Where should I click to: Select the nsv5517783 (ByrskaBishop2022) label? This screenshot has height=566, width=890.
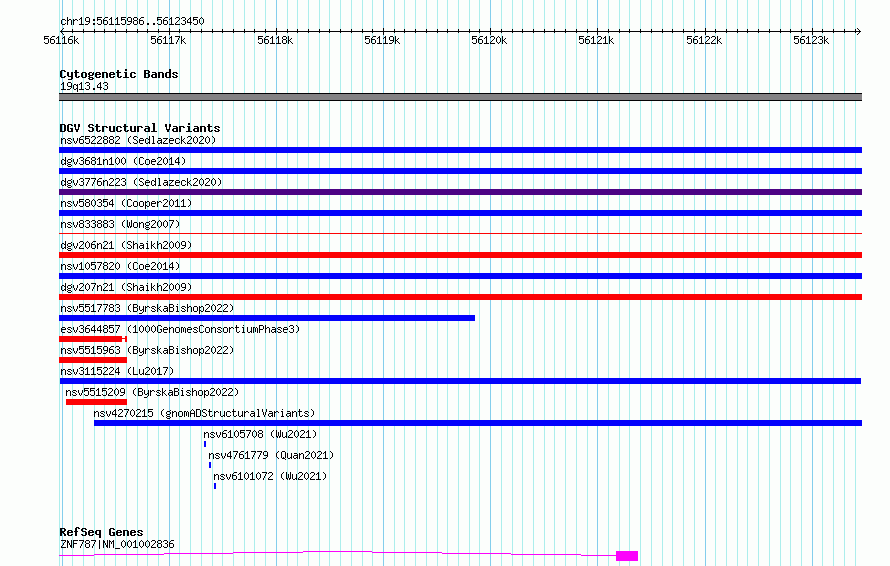tap(147, 308)
